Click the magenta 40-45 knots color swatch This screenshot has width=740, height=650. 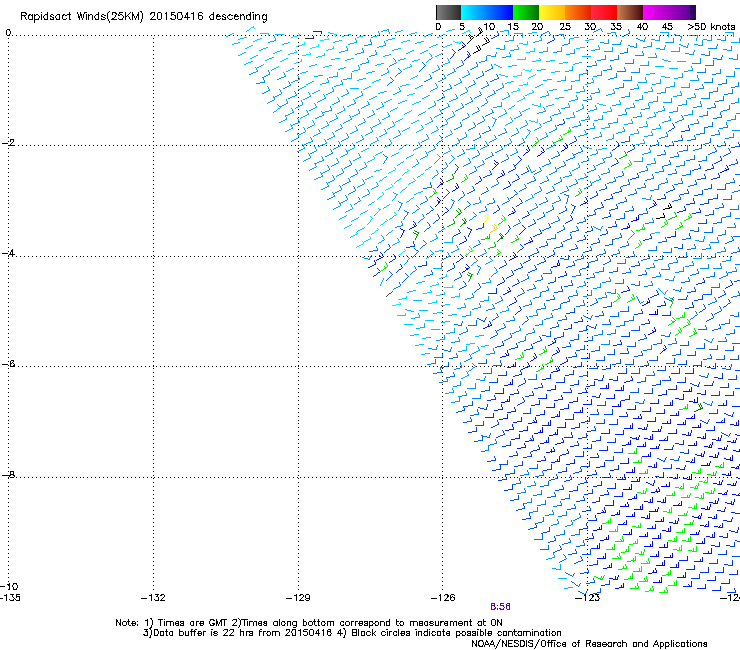(656, 12)
